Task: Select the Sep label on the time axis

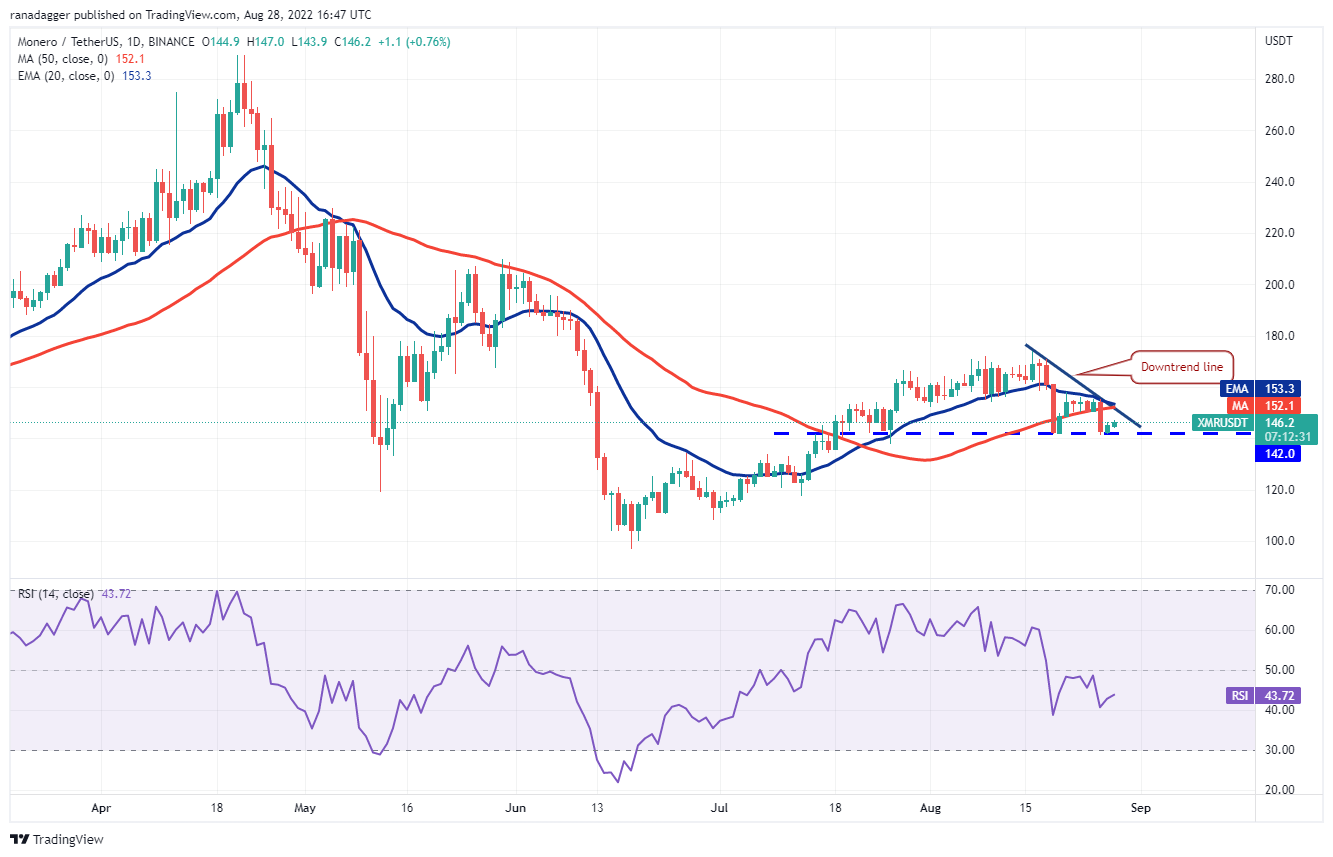Action: [x=1138, y=807]
